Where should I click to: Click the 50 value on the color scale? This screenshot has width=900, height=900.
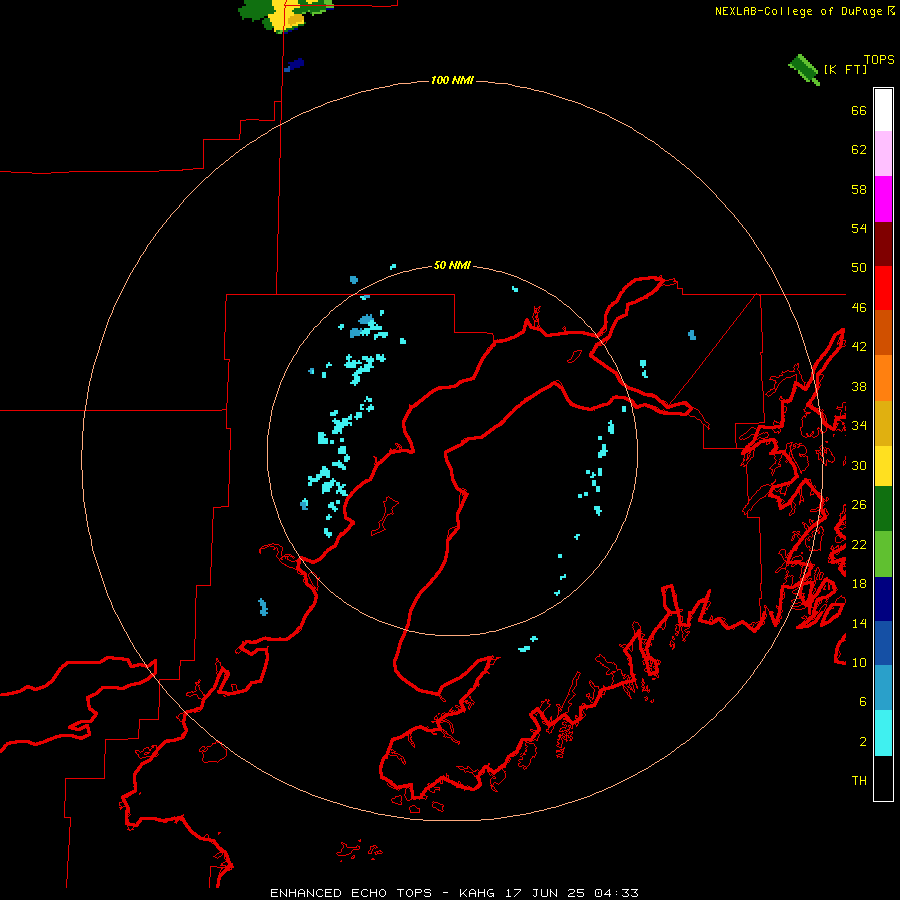(x=859, y=268)
